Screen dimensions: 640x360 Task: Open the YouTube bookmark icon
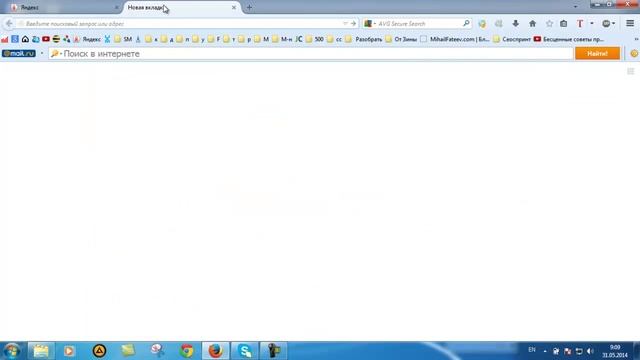point(46,39)
